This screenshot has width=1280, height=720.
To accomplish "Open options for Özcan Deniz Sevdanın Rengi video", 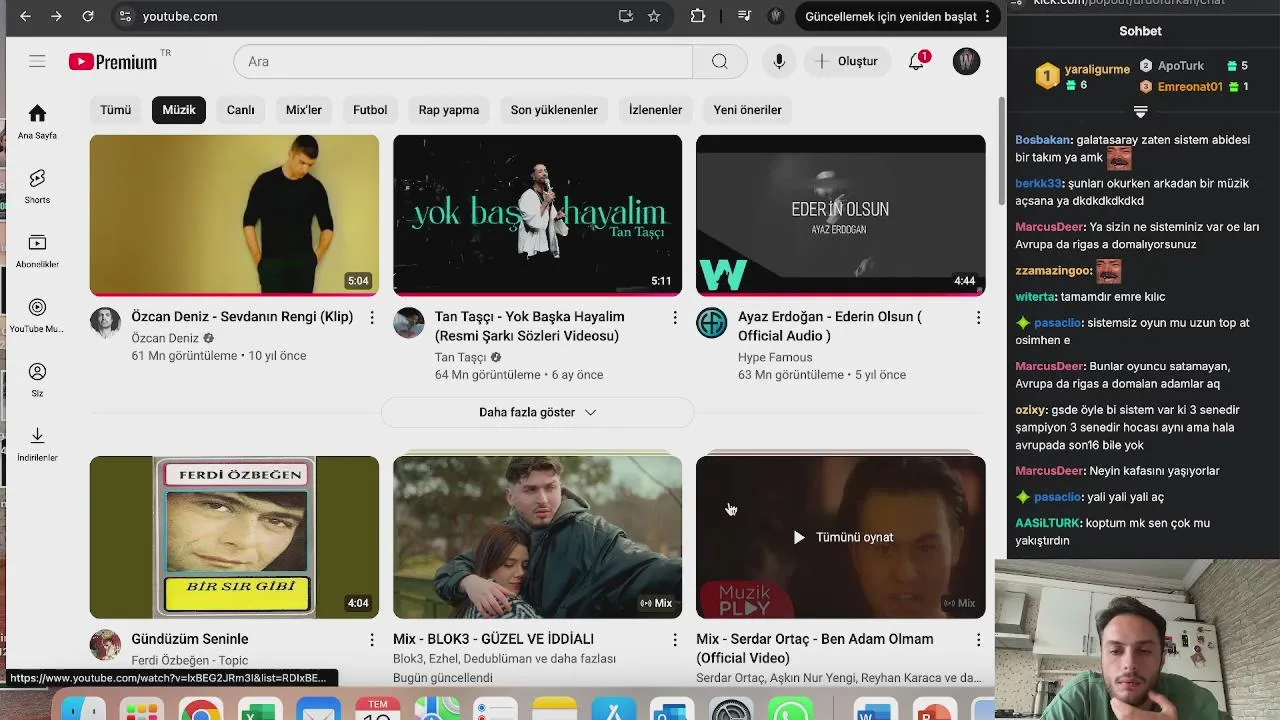I will [x=372, y=318].
